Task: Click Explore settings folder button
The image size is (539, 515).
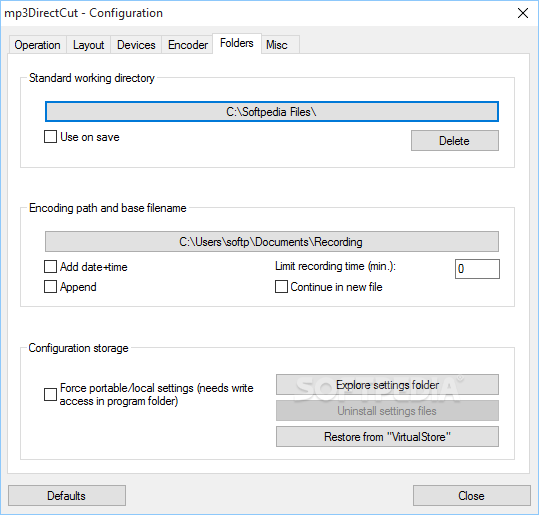Action: click(x=387, y=385)
